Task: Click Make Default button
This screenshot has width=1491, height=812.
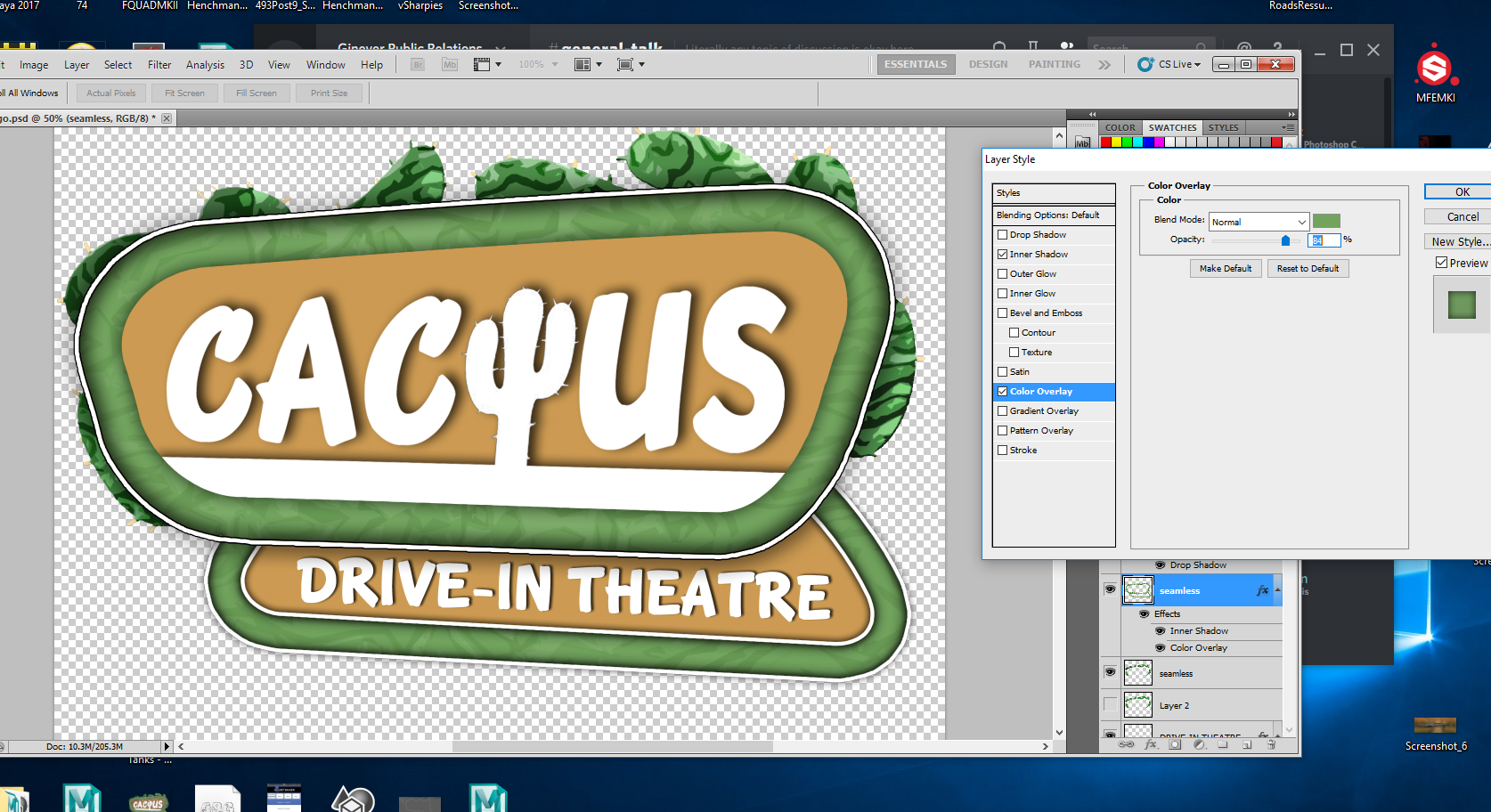Action: (x=1226, y=268)
